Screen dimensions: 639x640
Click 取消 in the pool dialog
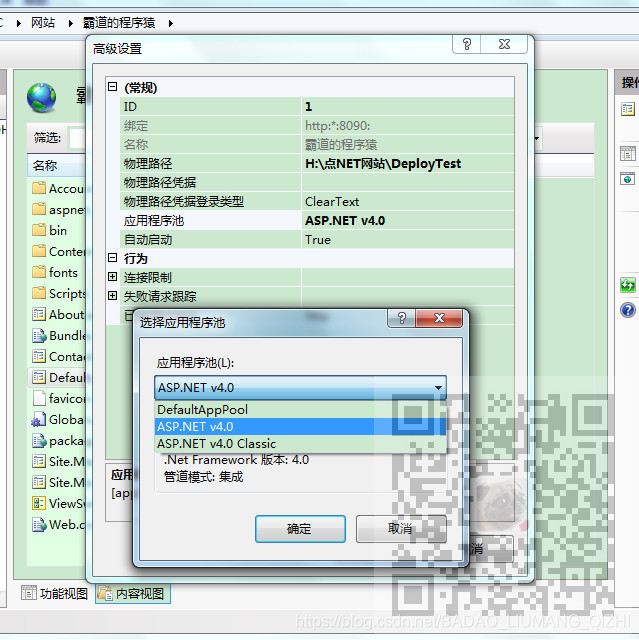[401, 529]
